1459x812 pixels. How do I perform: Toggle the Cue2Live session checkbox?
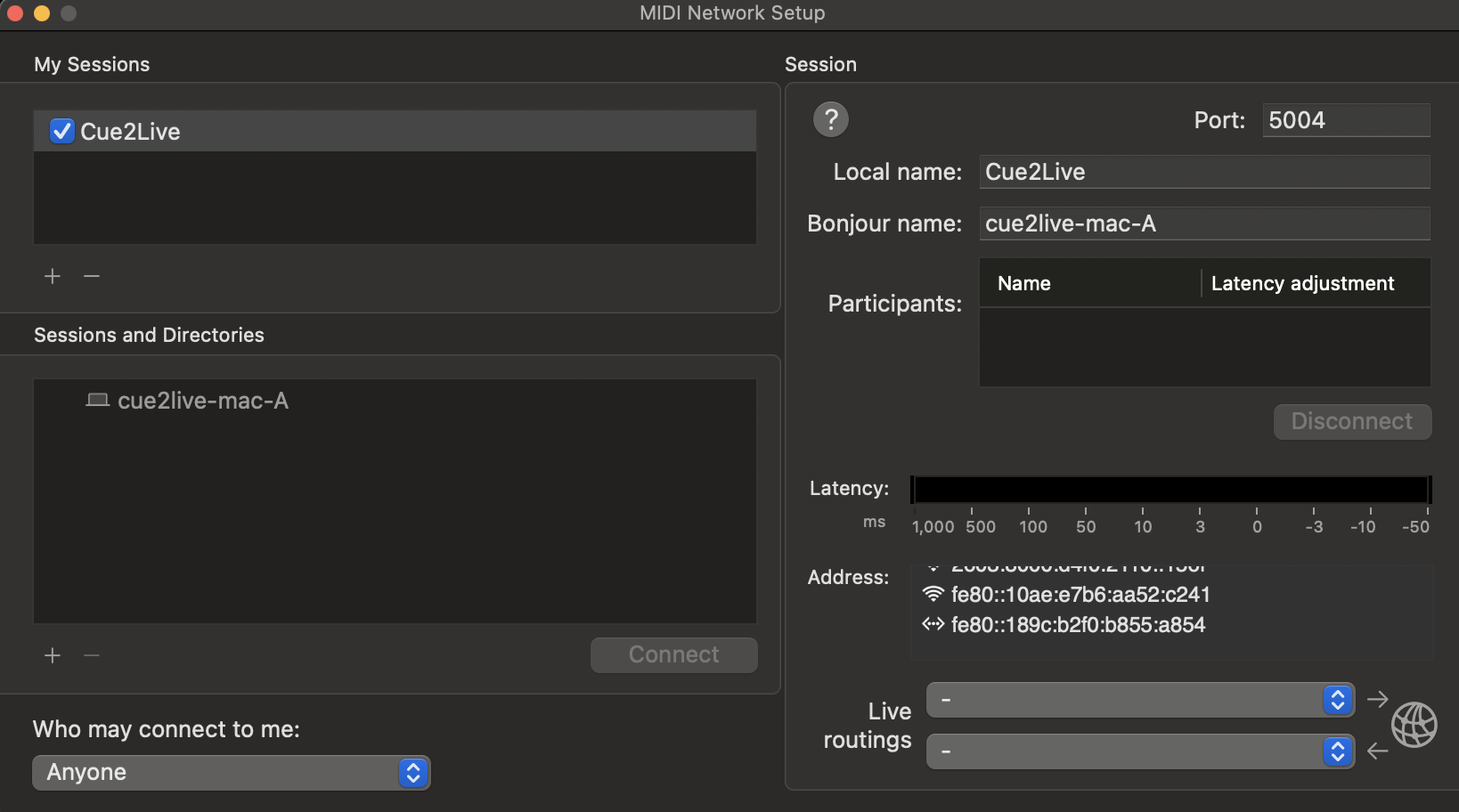pyautogui.click(x=62, y=132)
